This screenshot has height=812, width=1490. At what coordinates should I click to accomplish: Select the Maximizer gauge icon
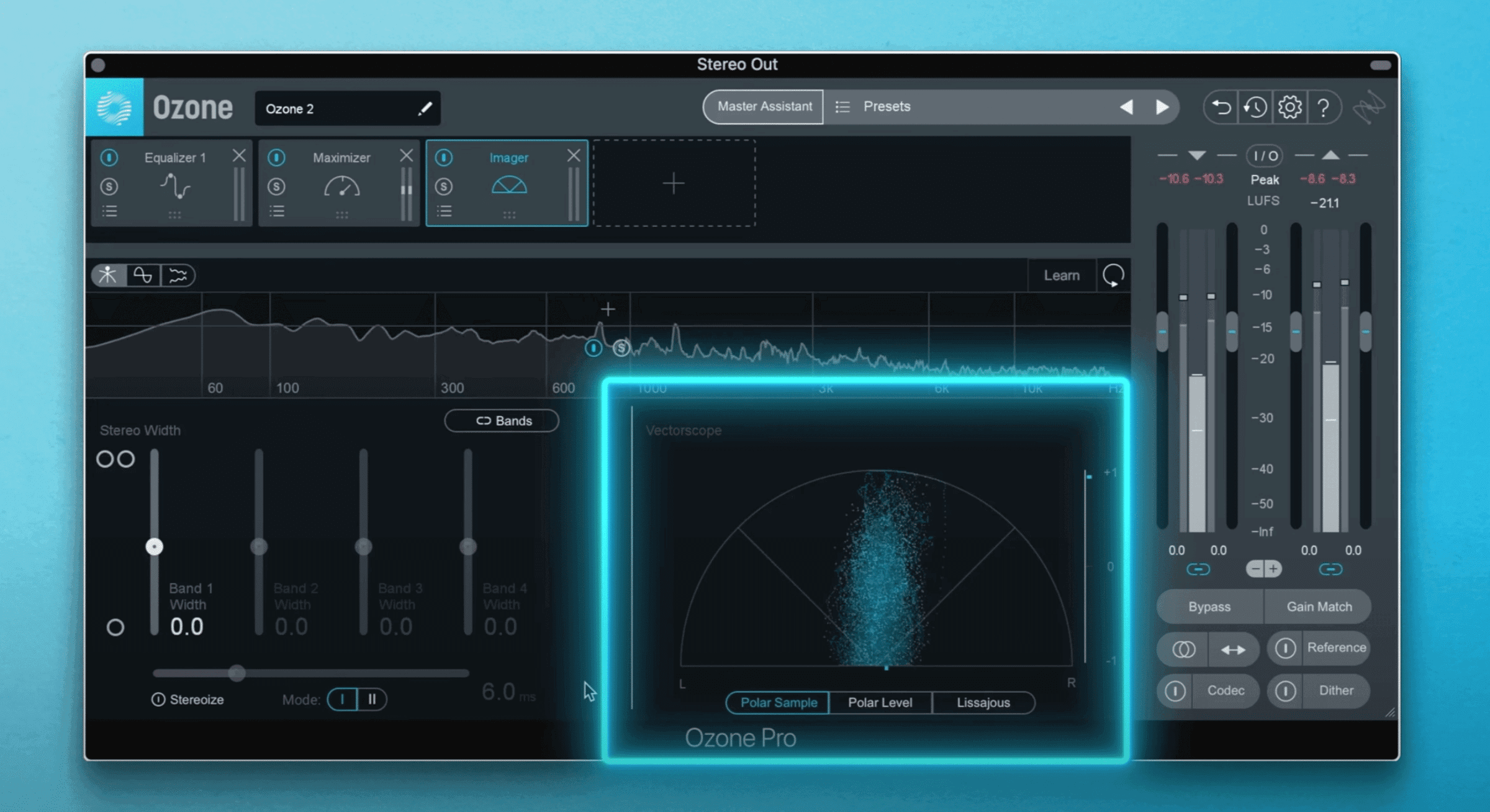(342, 186)
